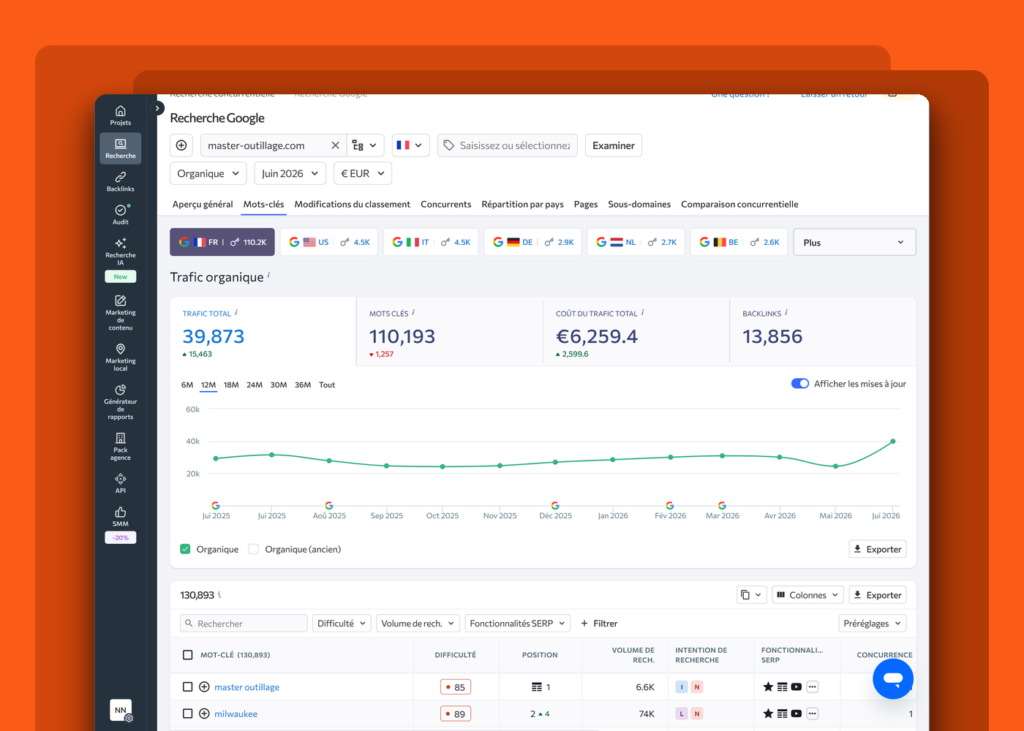Image resolution: width=1024 pixels, height=731 pixels.
Task: Check the master outillage row checkbox
Action: (187, 687)
